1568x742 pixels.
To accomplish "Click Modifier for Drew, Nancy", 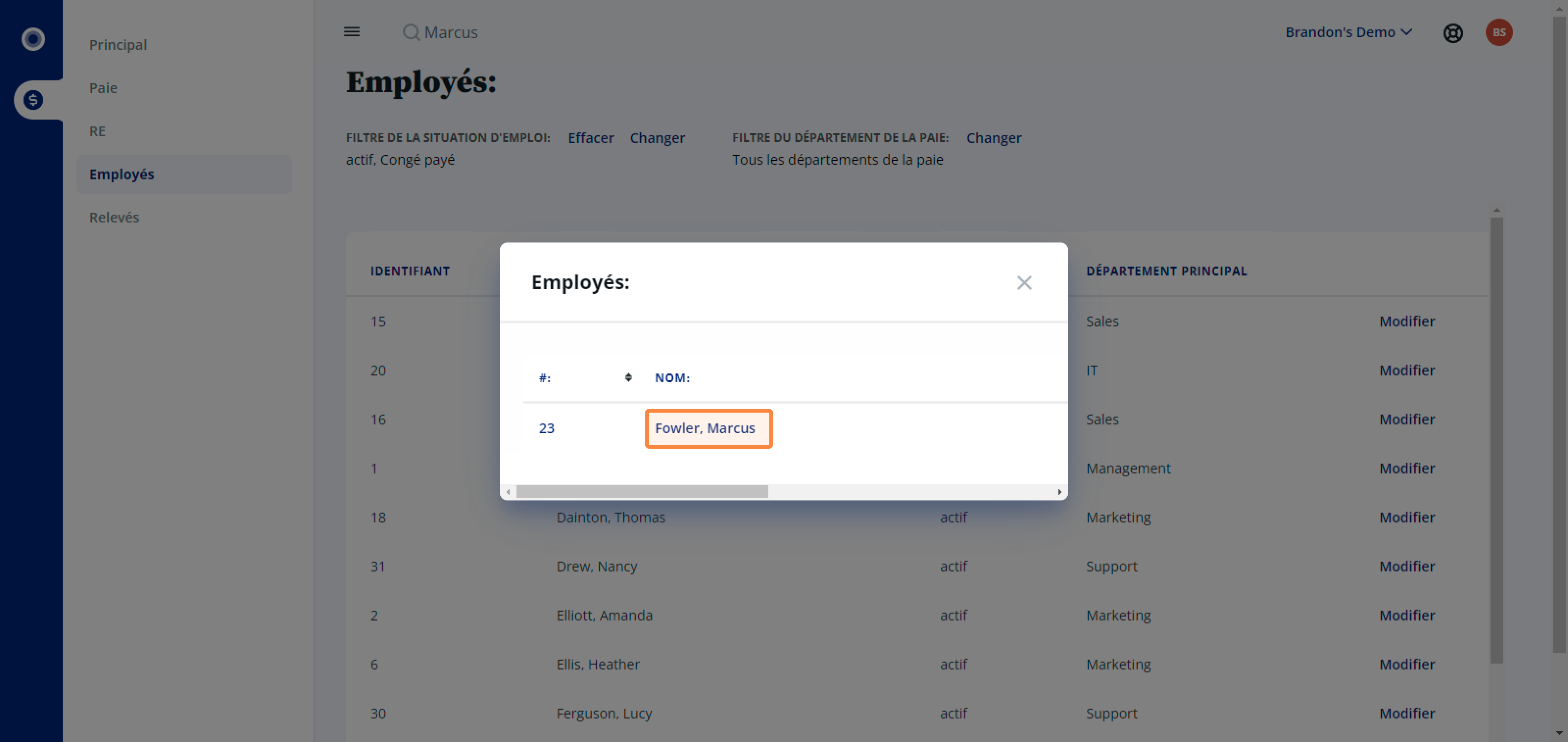I will [x=1407, y=566].
